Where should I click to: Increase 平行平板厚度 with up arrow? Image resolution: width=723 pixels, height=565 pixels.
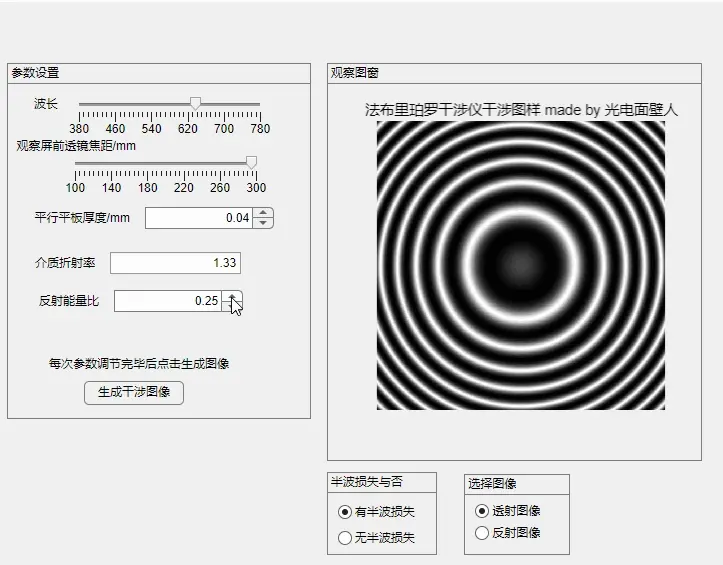(x=263, y=213)
